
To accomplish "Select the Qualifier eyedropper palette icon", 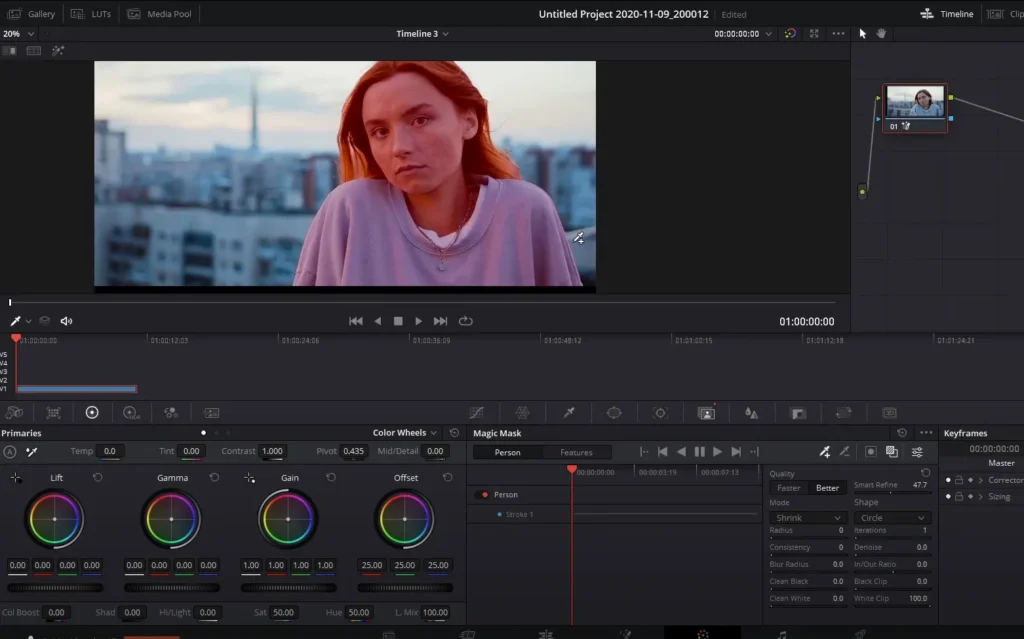I will (x=568, y=412).
